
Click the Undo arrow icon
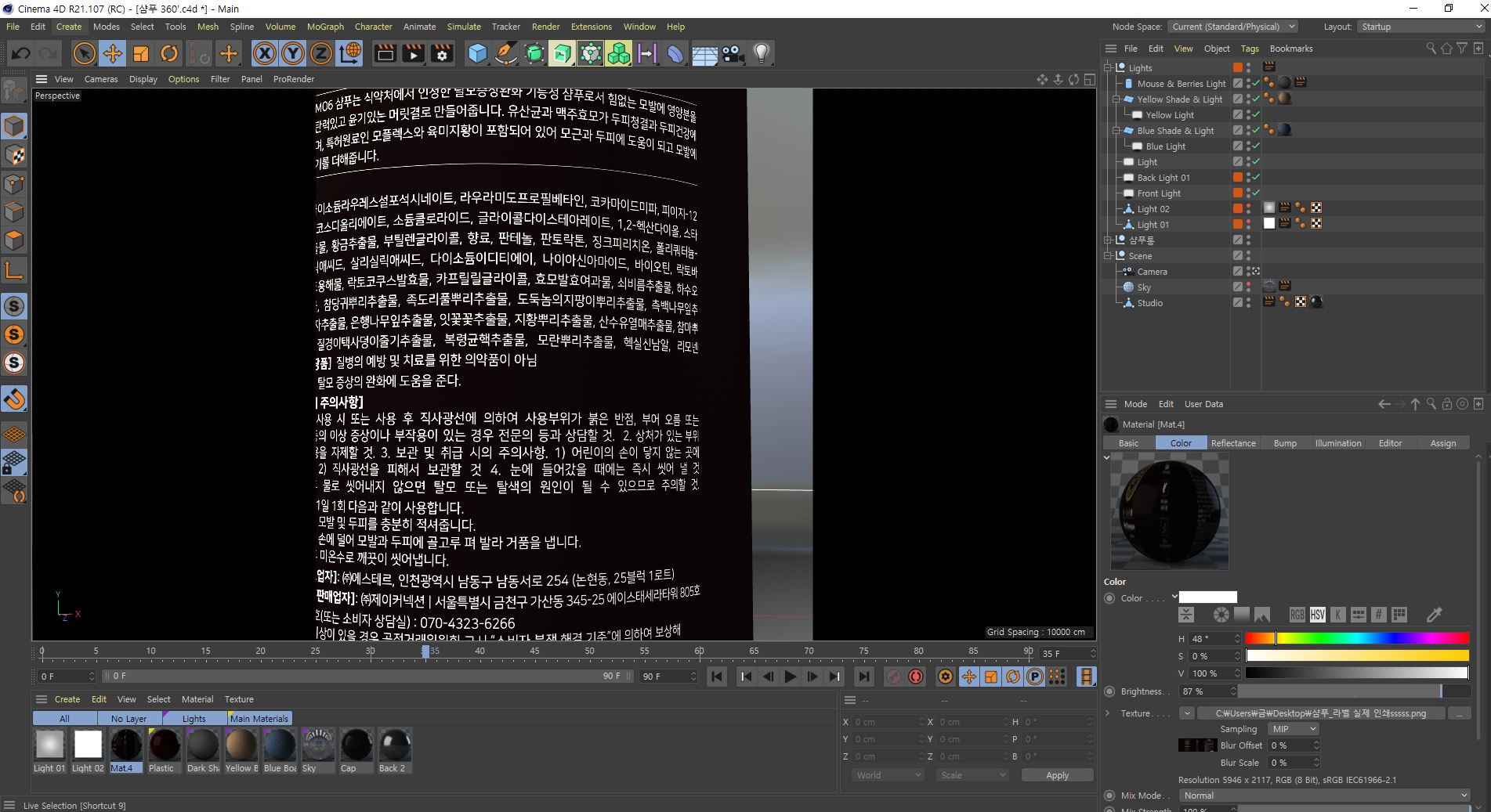21,53
